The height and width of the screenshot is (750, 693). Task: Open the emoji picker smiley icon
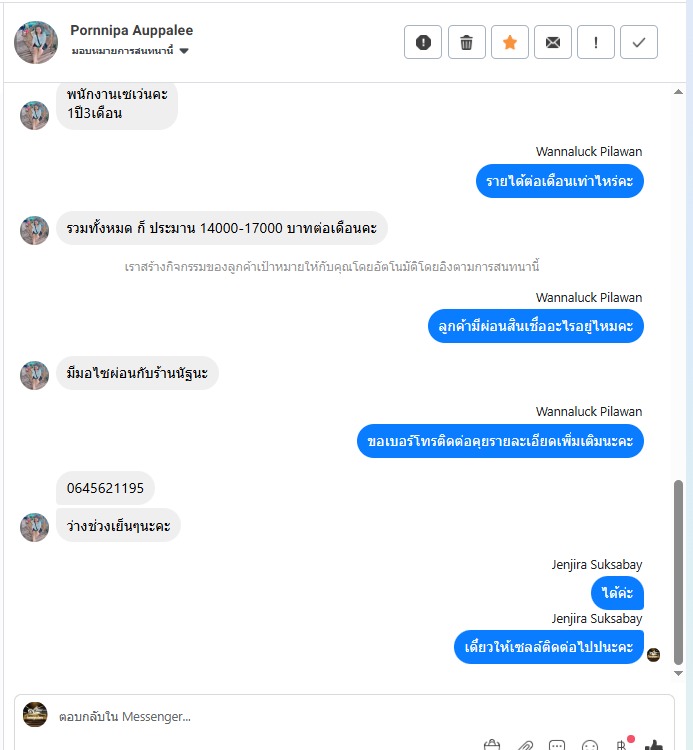(590, 745)
